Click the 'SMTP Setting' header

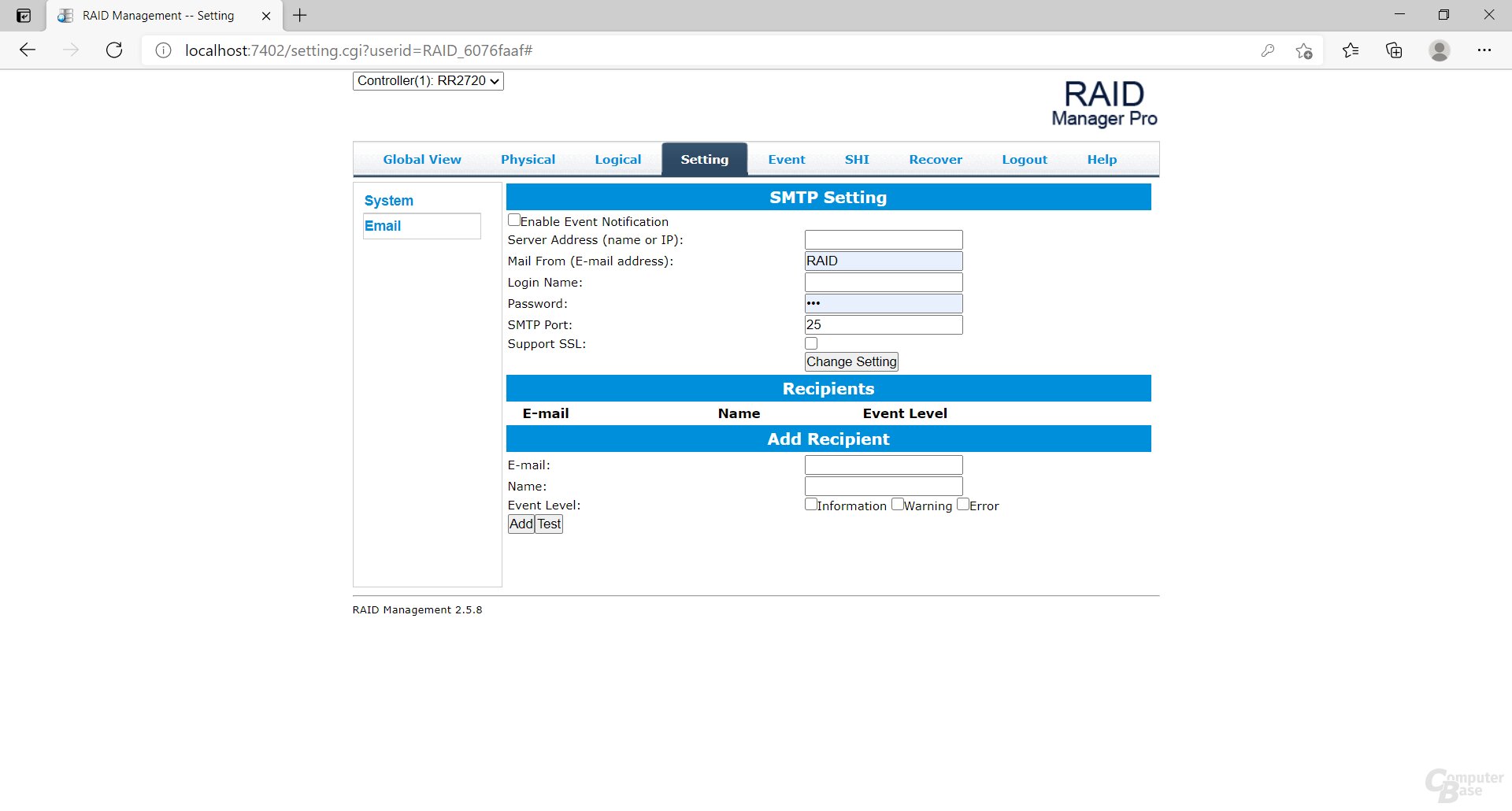(828, 198)
